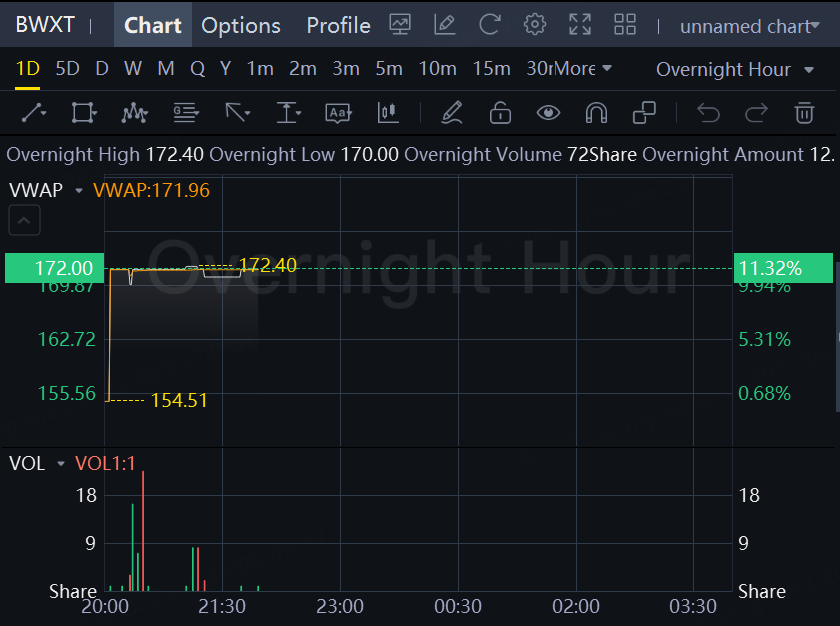Switch to the Options tab
The width and height of the screenshot is (840, 626).
tap(241, 25)
